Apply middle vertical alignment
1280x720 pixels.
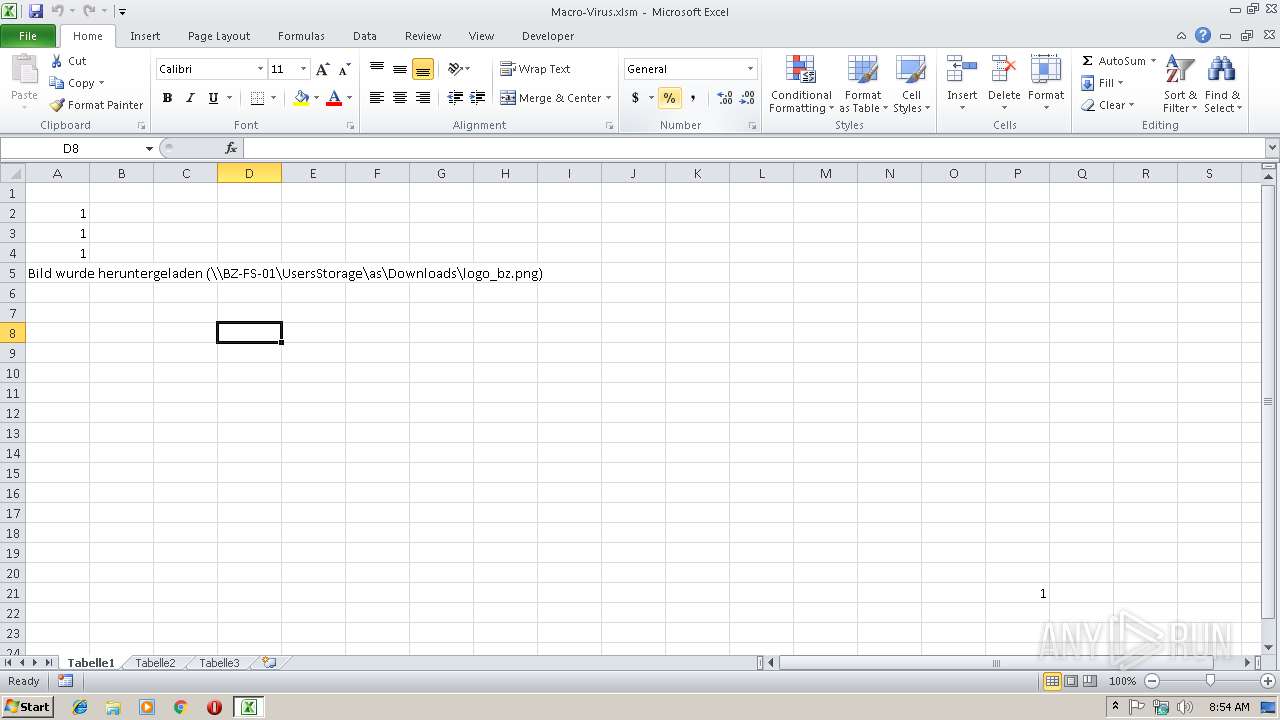pos(400,69)
